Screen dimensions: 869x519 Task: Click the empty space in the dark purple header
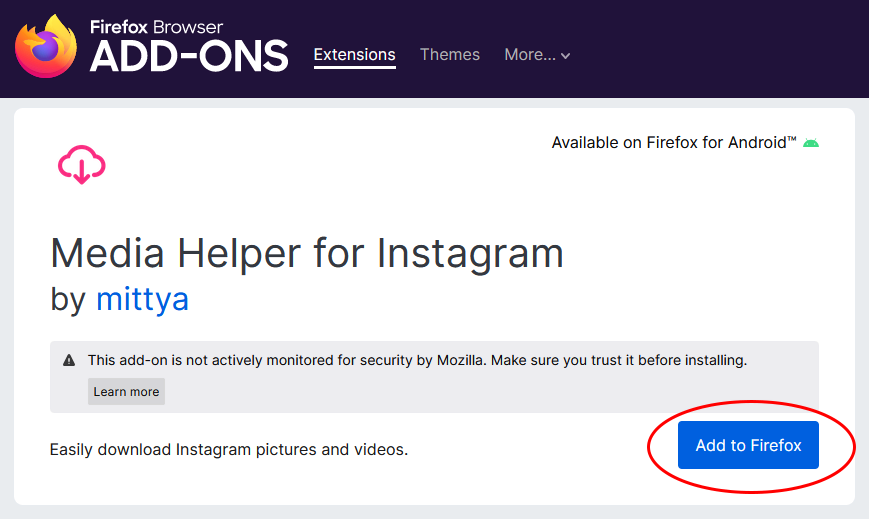click(720, 50)
